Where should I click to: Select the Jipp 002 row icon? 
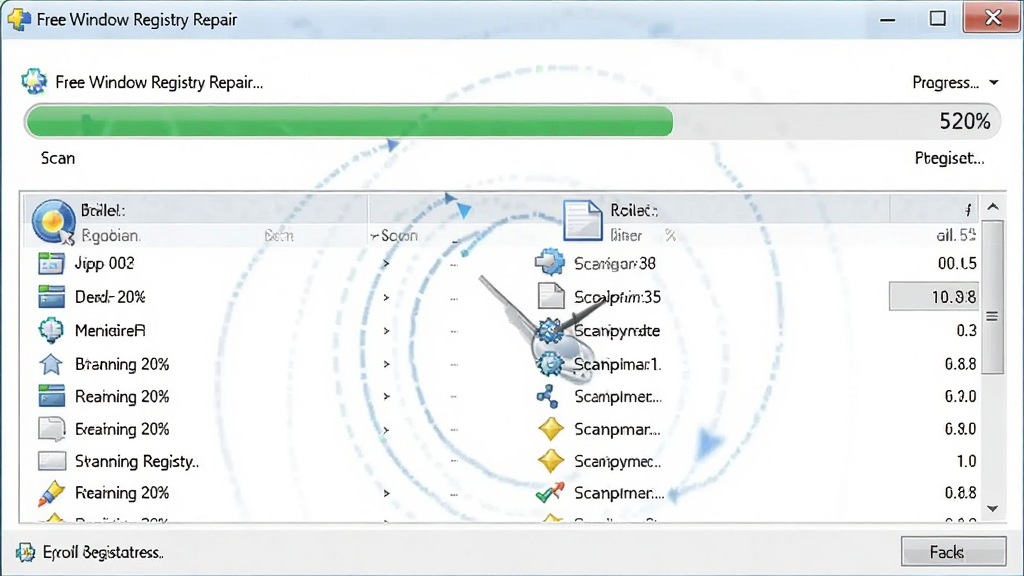[51, 263]
